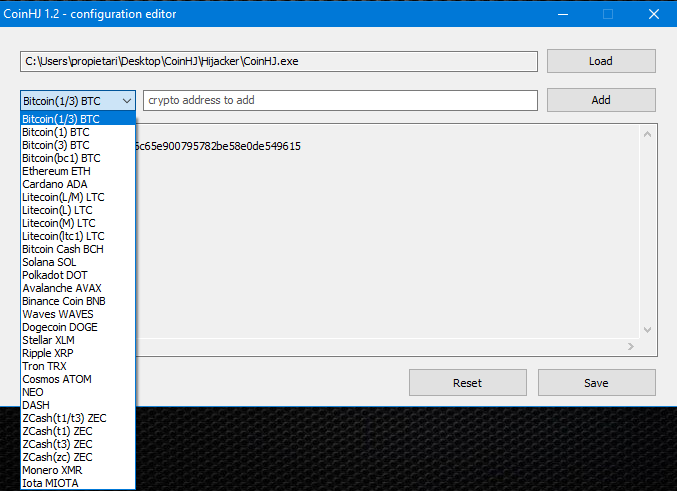This screenshot has height=491, width=677.
Task: Select Binance Coin BNB option
Action: 78,301
